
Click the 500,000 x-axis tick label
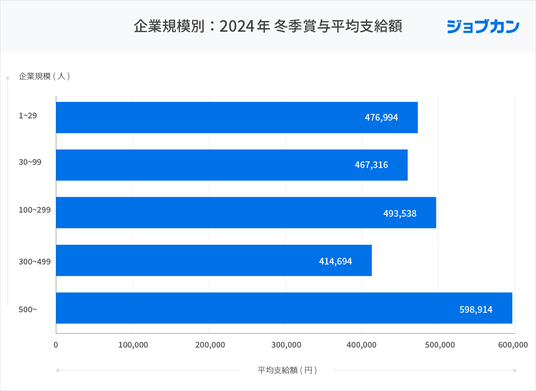[x=440, y=345]
